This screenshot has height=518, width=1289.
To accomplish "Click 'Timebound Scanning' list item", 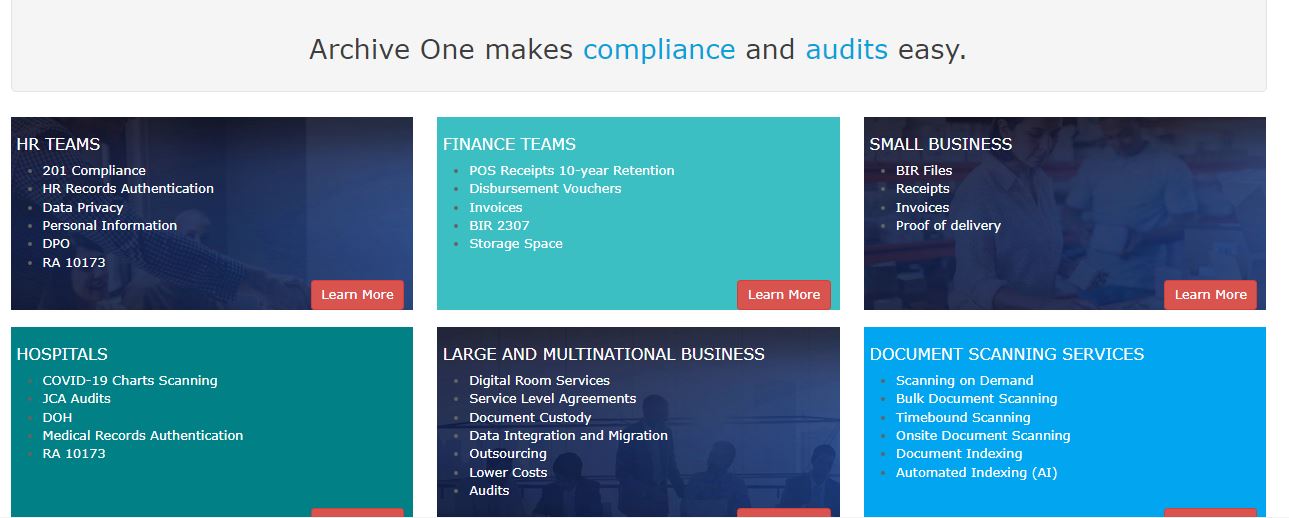I will tap(963, 418).
